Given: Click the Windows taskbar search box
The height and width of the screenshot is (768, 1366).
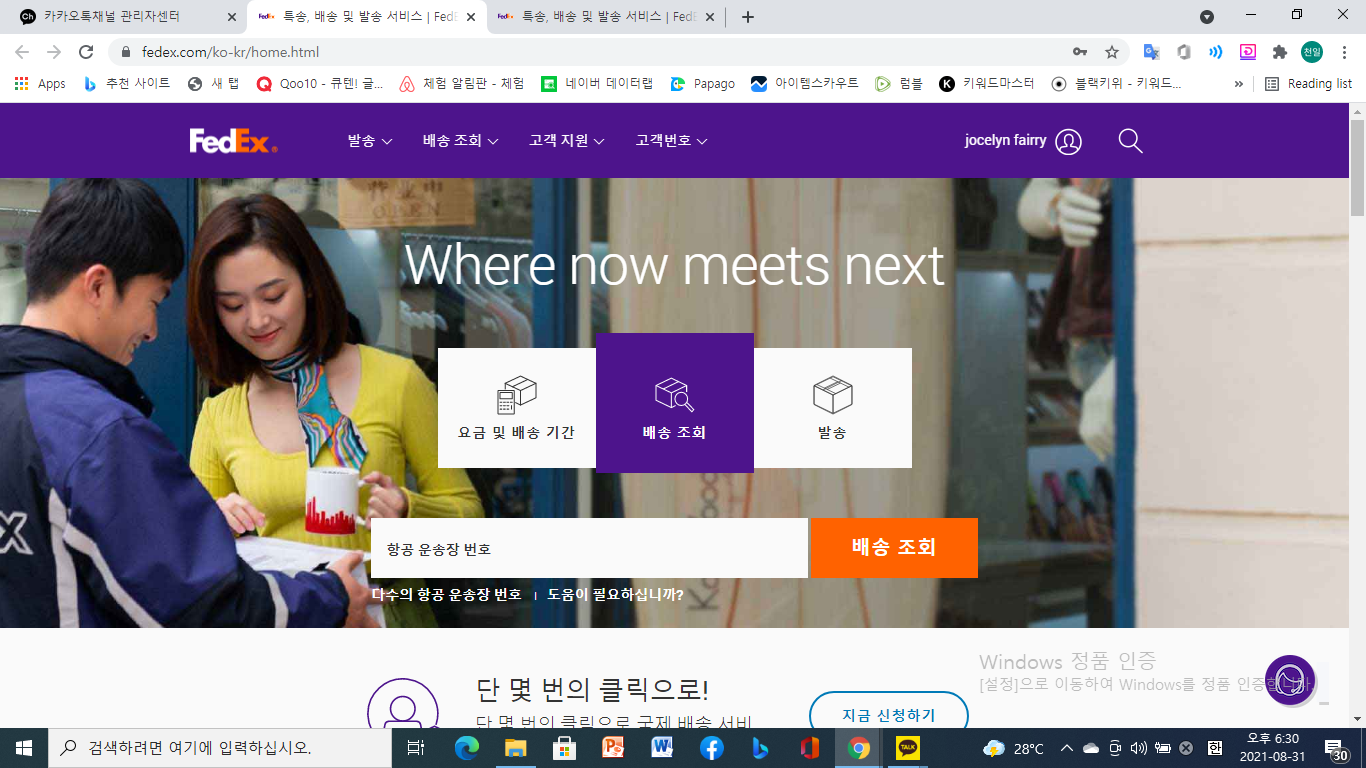Looking at the screenshot, I should coord(219,748).
